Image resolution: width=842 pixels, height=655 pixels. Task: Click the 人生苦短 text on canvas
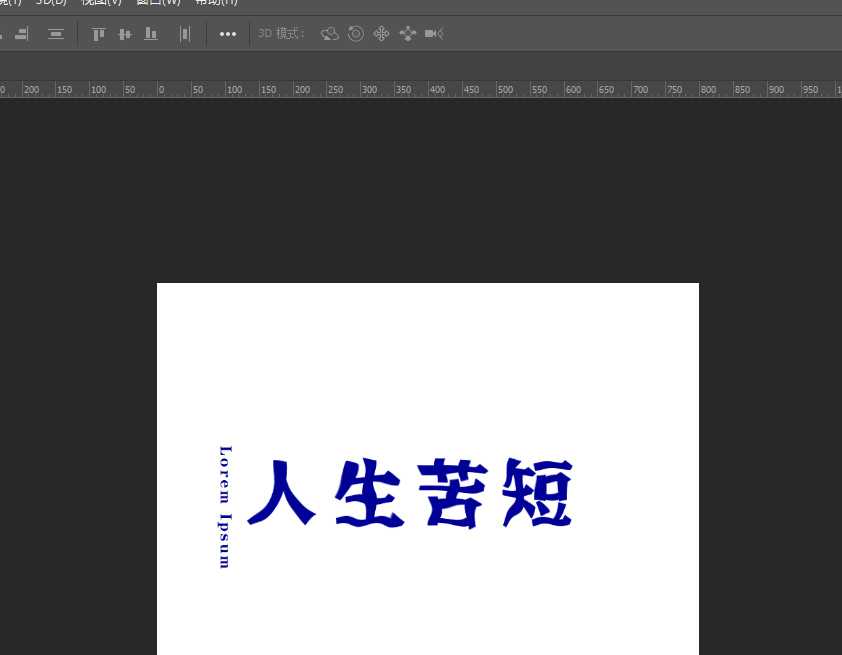[410, 492]
